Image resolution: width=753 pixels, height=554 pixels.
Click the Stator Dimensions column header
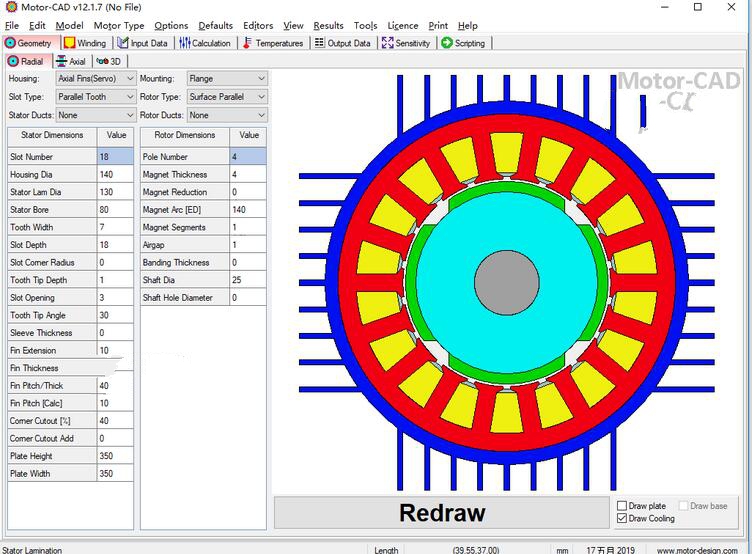point(52,136)
